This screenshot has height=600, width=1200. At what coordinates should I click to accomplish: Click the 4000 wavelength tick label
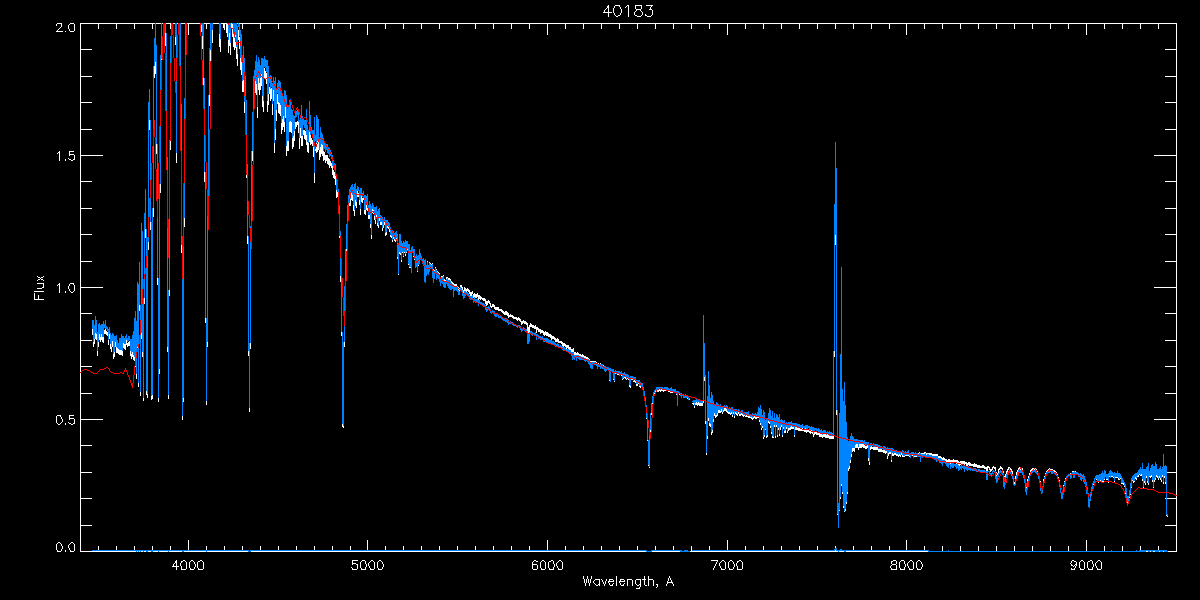[x=187, y=566]
